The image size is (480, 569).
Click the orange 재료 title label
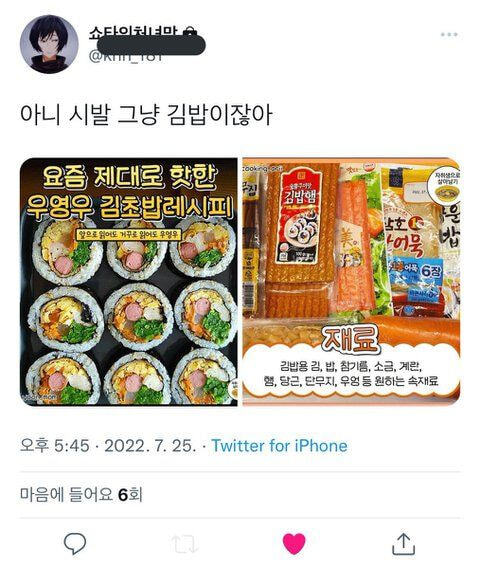click(350, 338)
